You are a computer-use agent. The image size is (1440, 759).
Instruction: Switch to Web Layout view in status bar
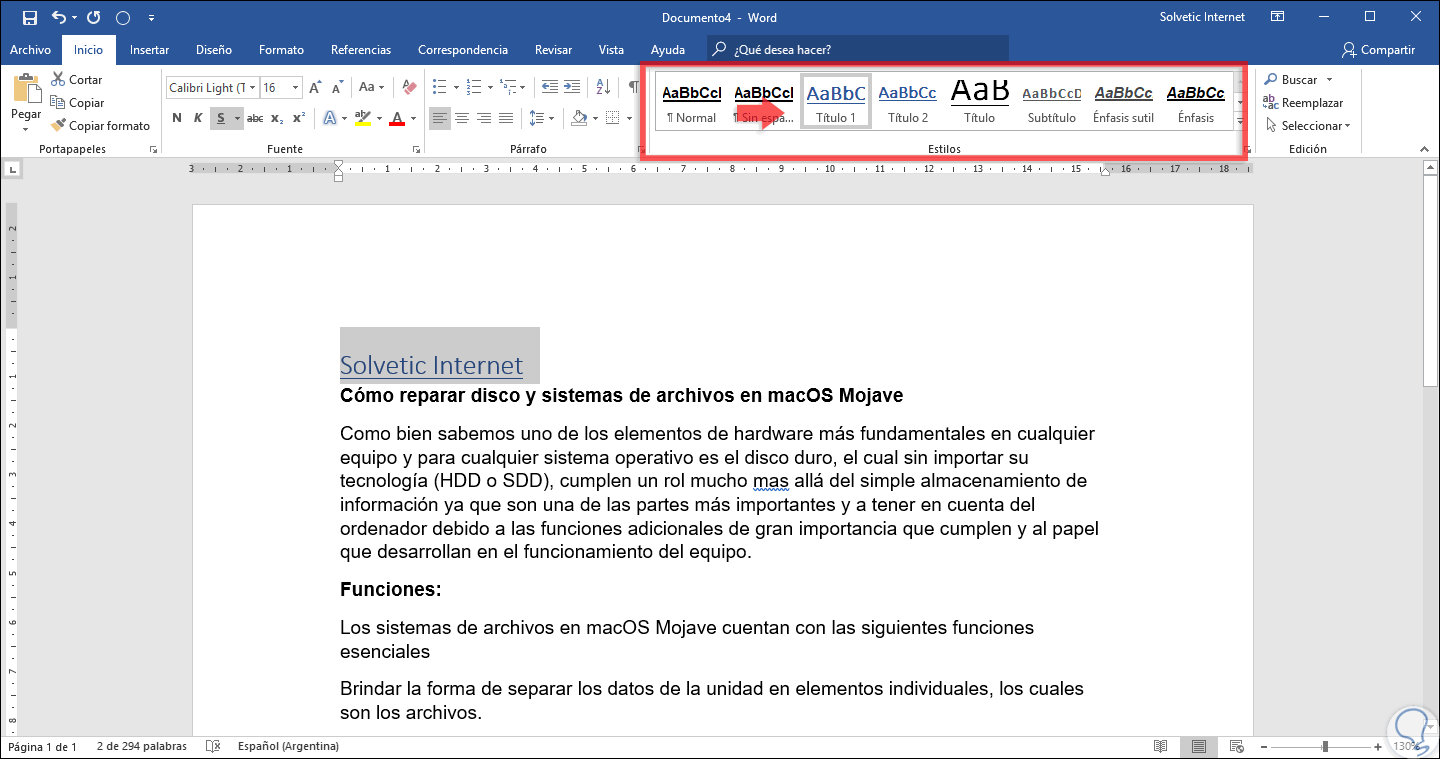pos(1236,747)
